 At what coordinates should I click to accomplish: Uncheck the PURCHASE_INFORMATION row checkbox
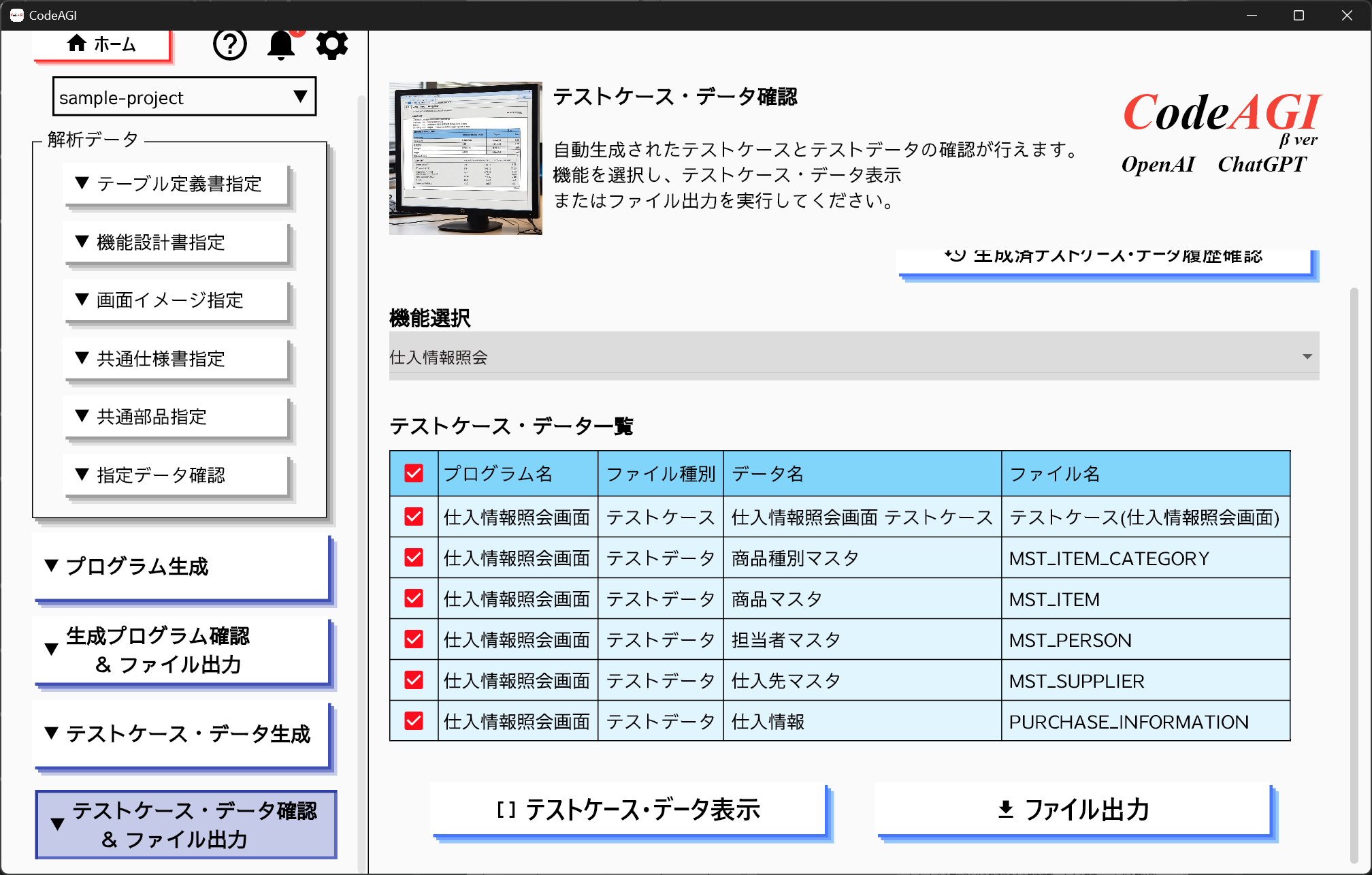414,721
